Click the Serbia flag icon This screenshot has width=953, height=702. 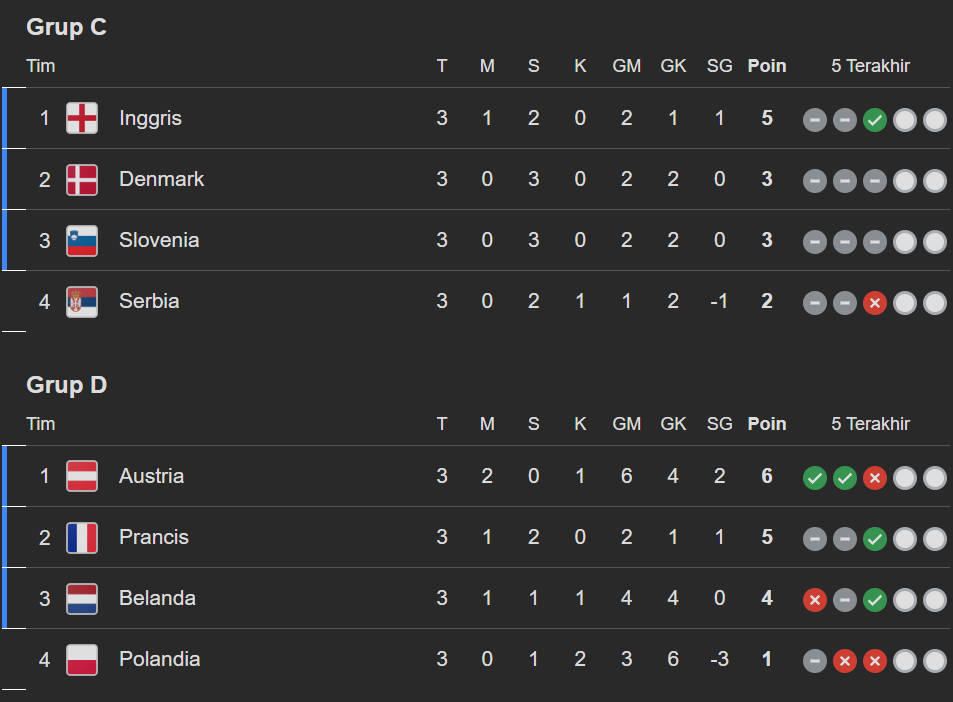click(x=82, y=301)
